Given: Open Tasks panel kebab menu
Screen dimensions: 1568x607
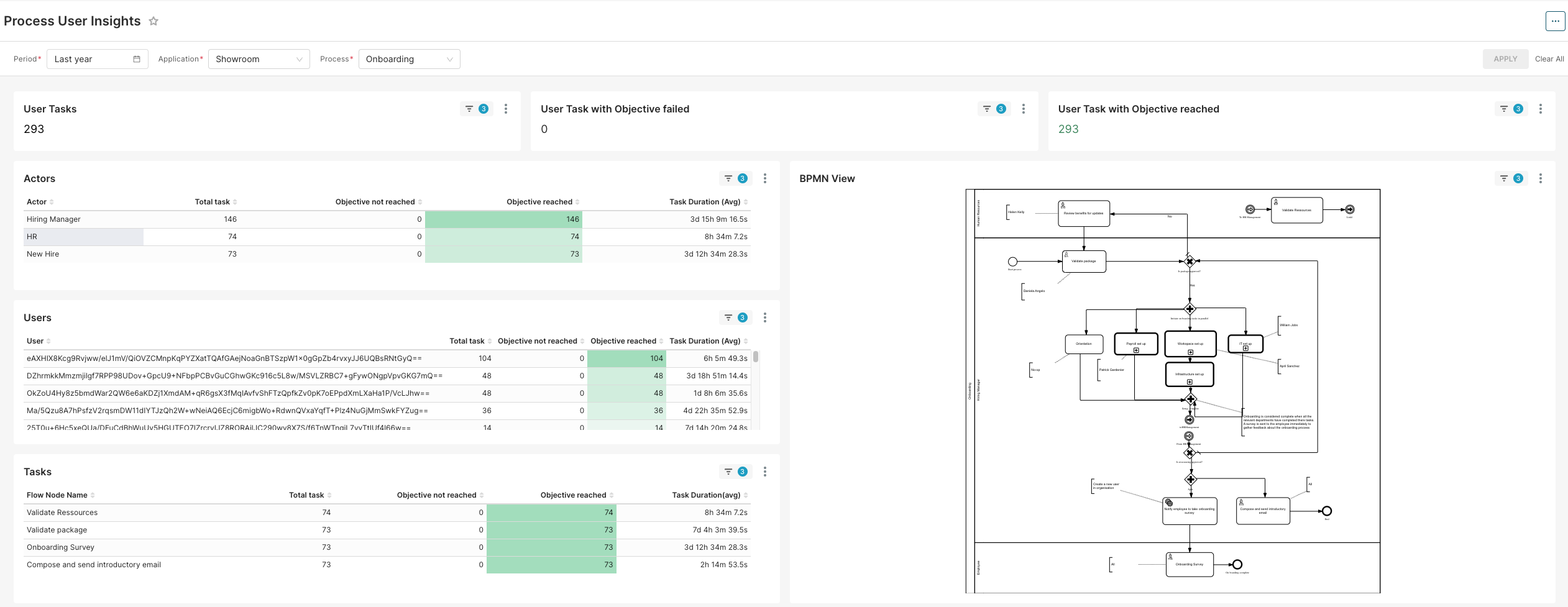Looking at the screenshot, I should point(765,472).
